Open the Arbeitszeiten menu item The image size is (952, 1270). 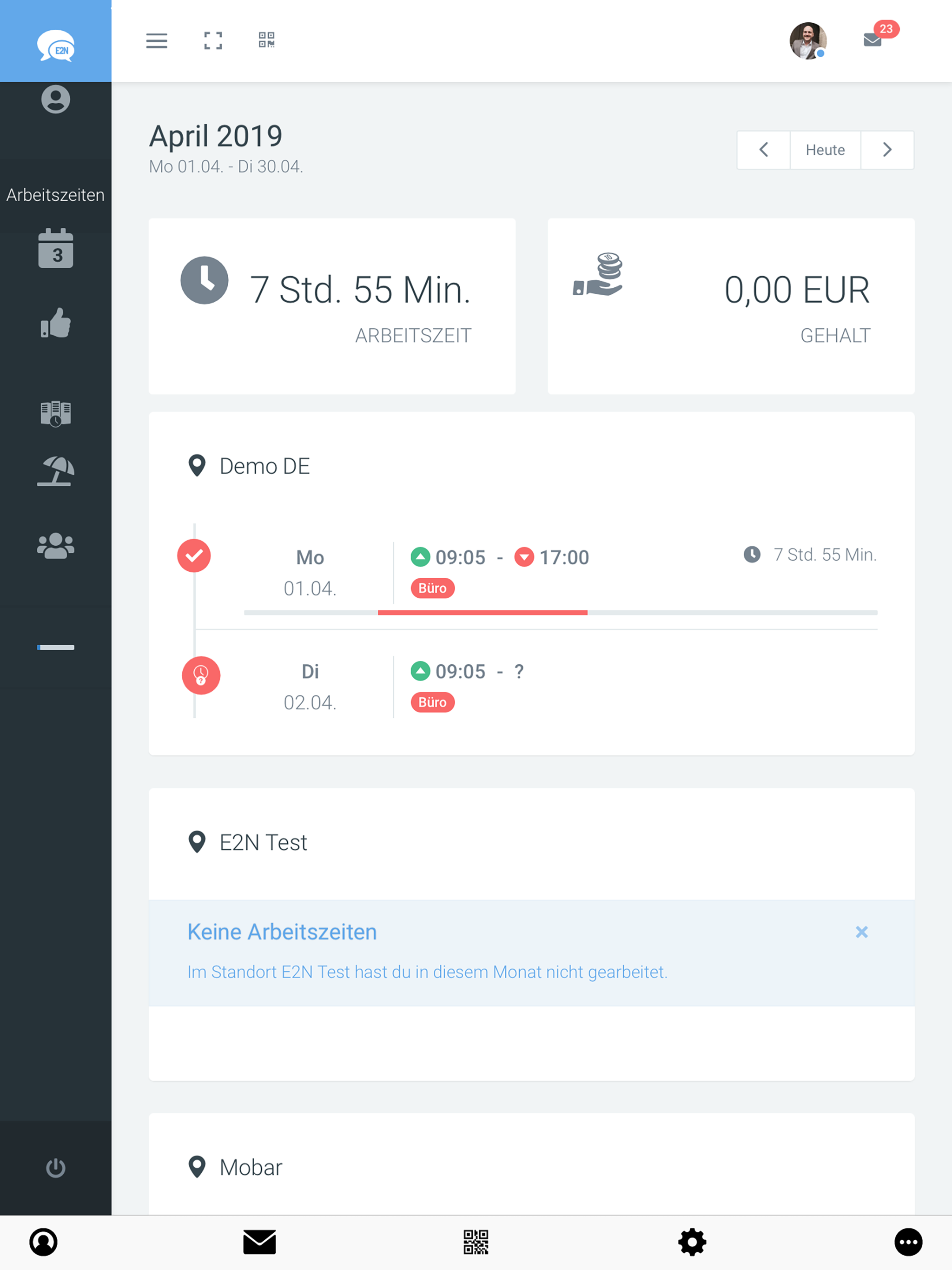coord(56,195)
